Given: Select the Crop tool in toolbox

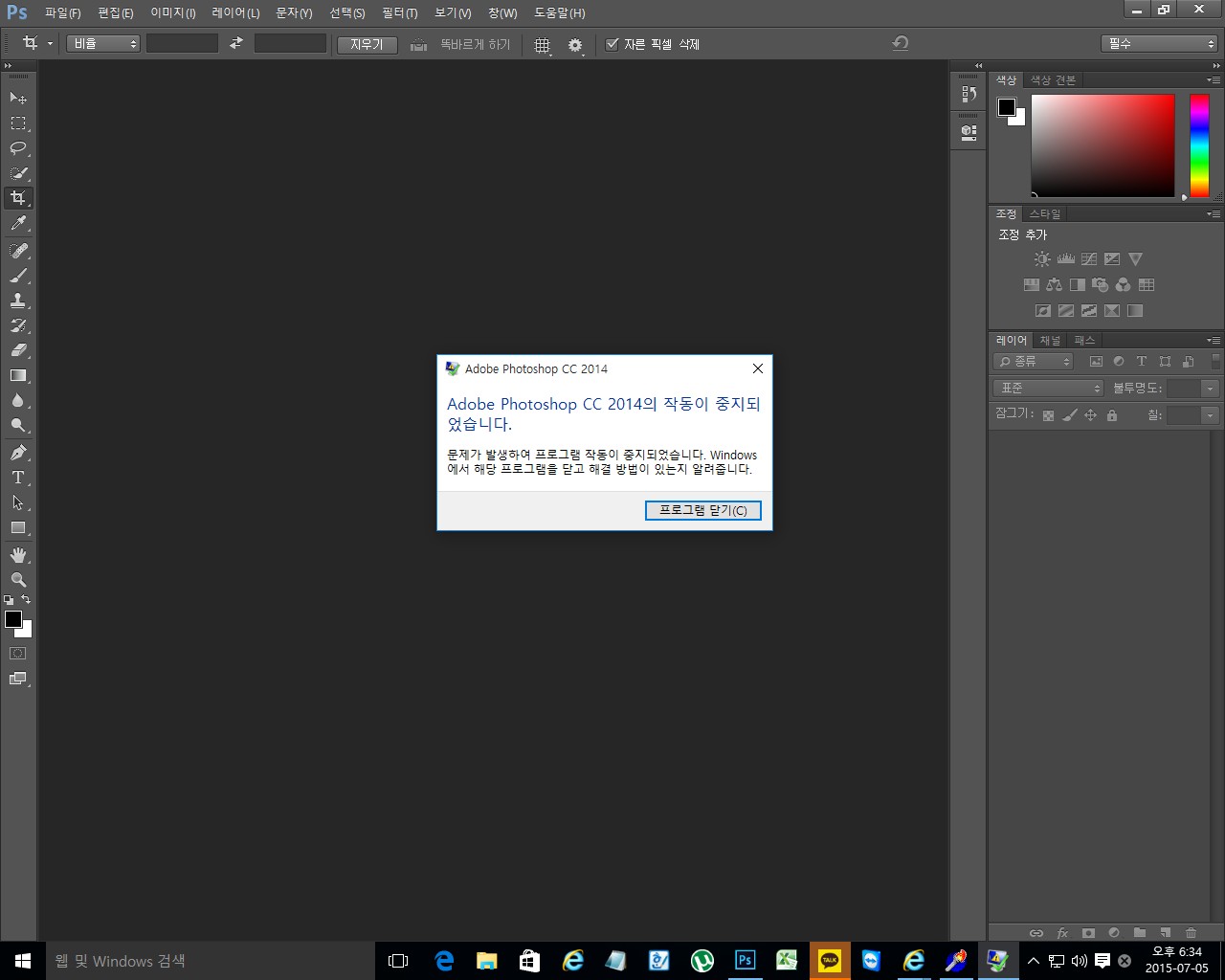Looking at the screenshot, I should click(18, 198).
